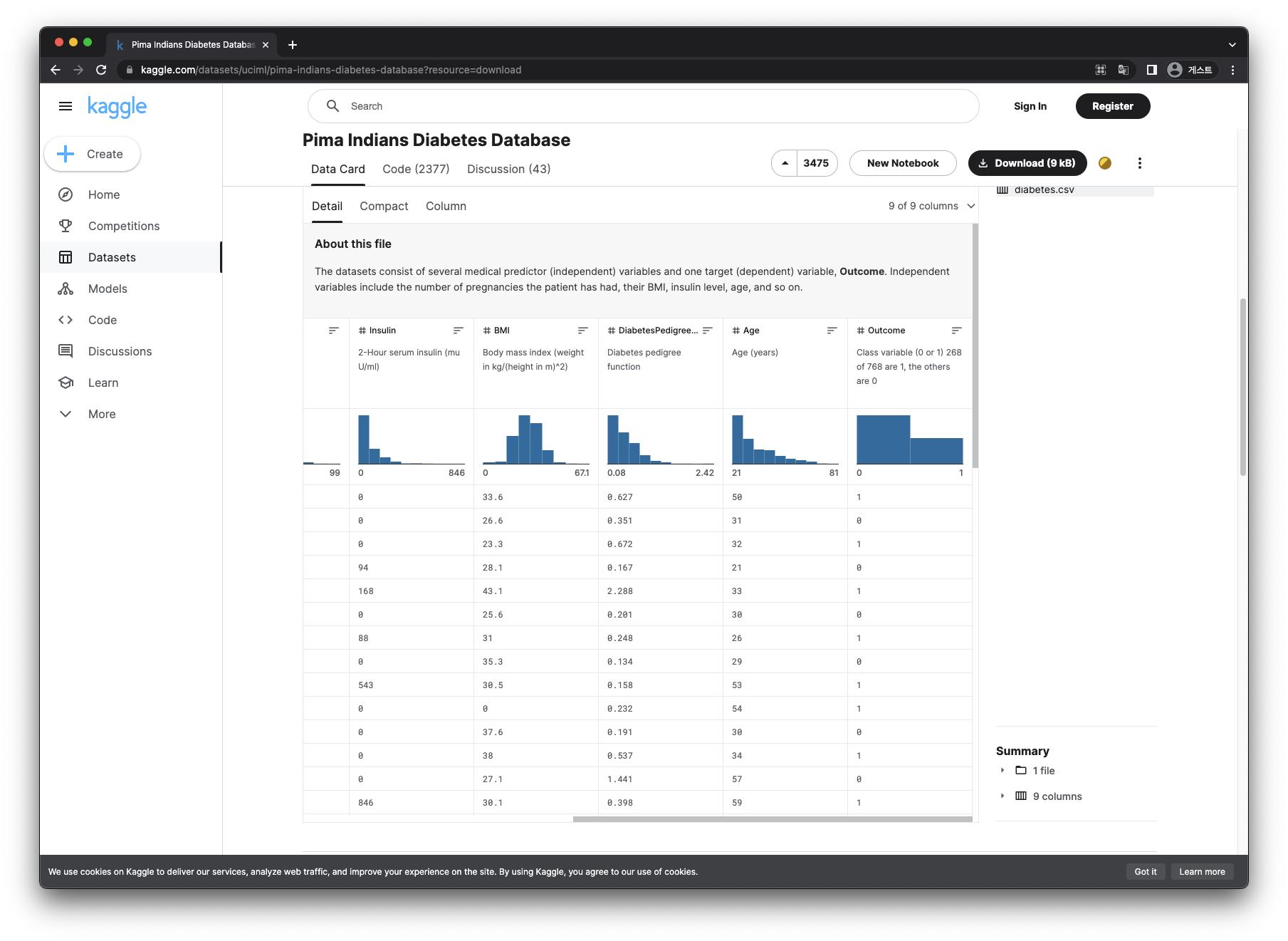1288x941 pixels.
Task: Select the Compact view tab
Action: (384, 207)
